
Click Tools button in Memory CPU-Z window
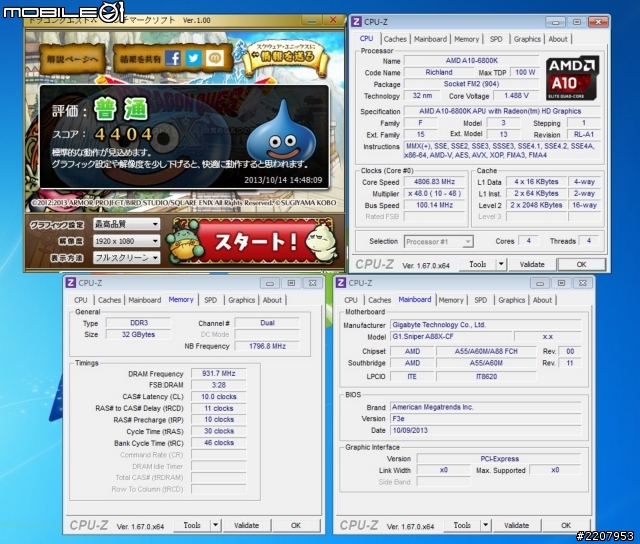coord(192,525)
